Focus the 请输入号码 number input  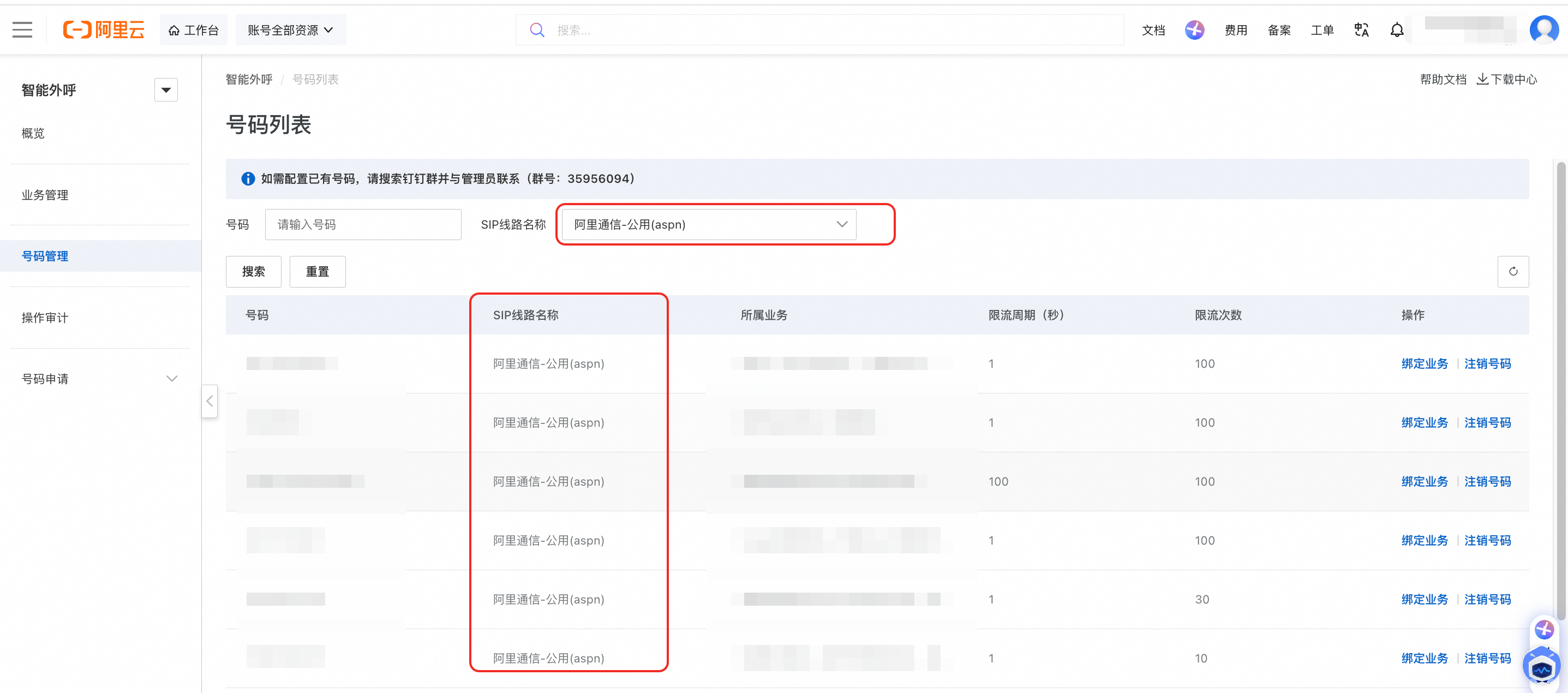coord(363,224)
